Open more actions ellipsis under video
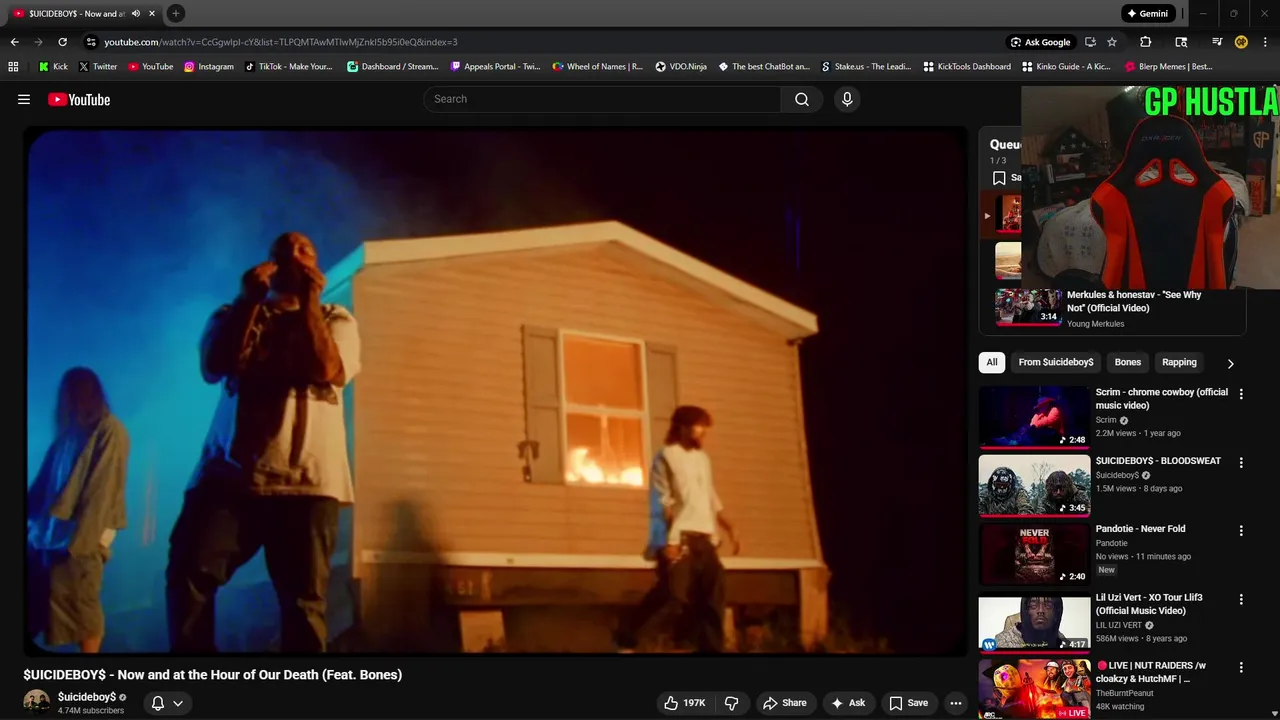Viewport: 1280px width, 720px height. [956, 703]
